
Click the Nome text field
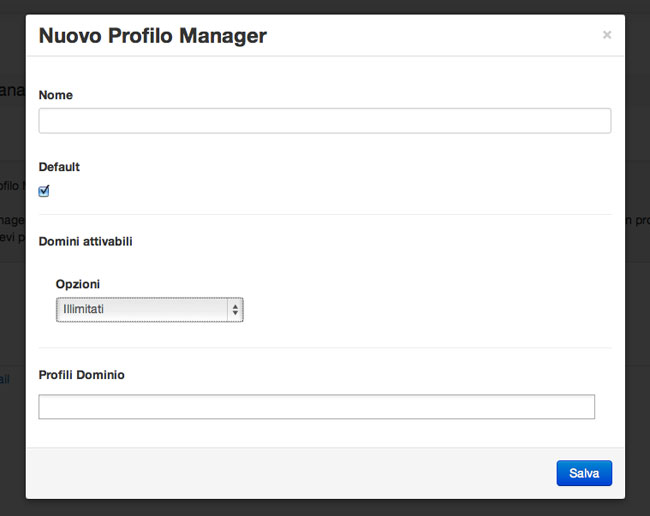pyautogui.click(x=324, y=121)
